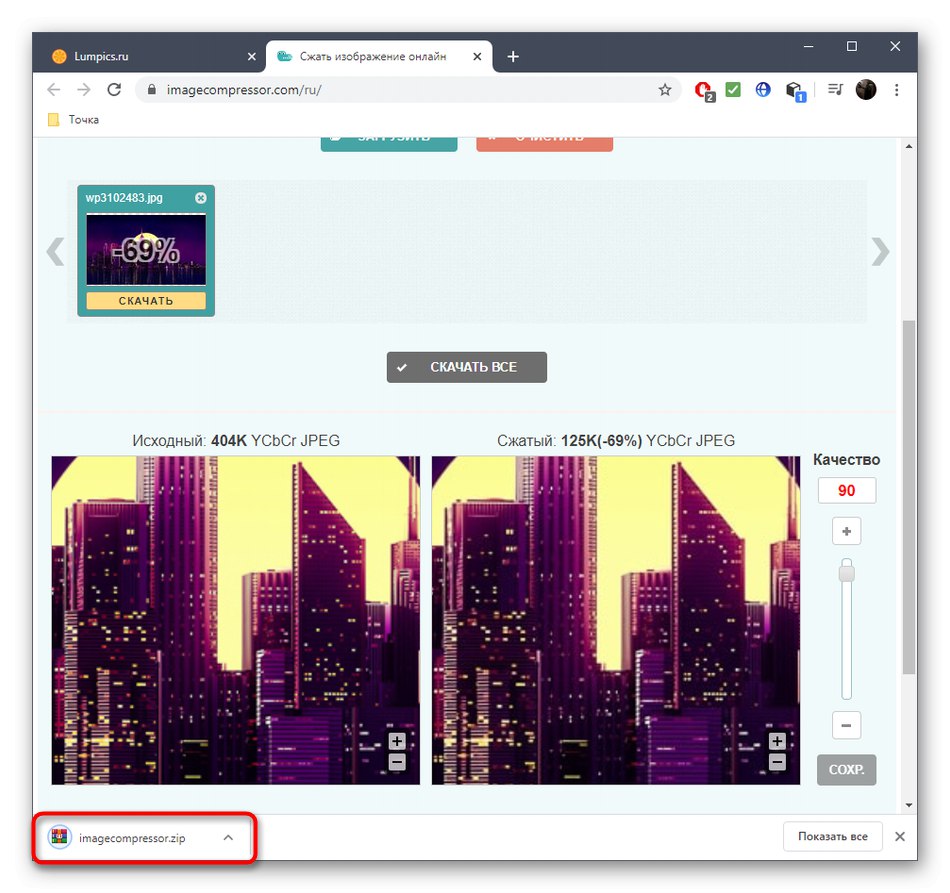This screenshot has height=893, width=950.
Task: Go forward to the next page
Action: tap(84, 90)
